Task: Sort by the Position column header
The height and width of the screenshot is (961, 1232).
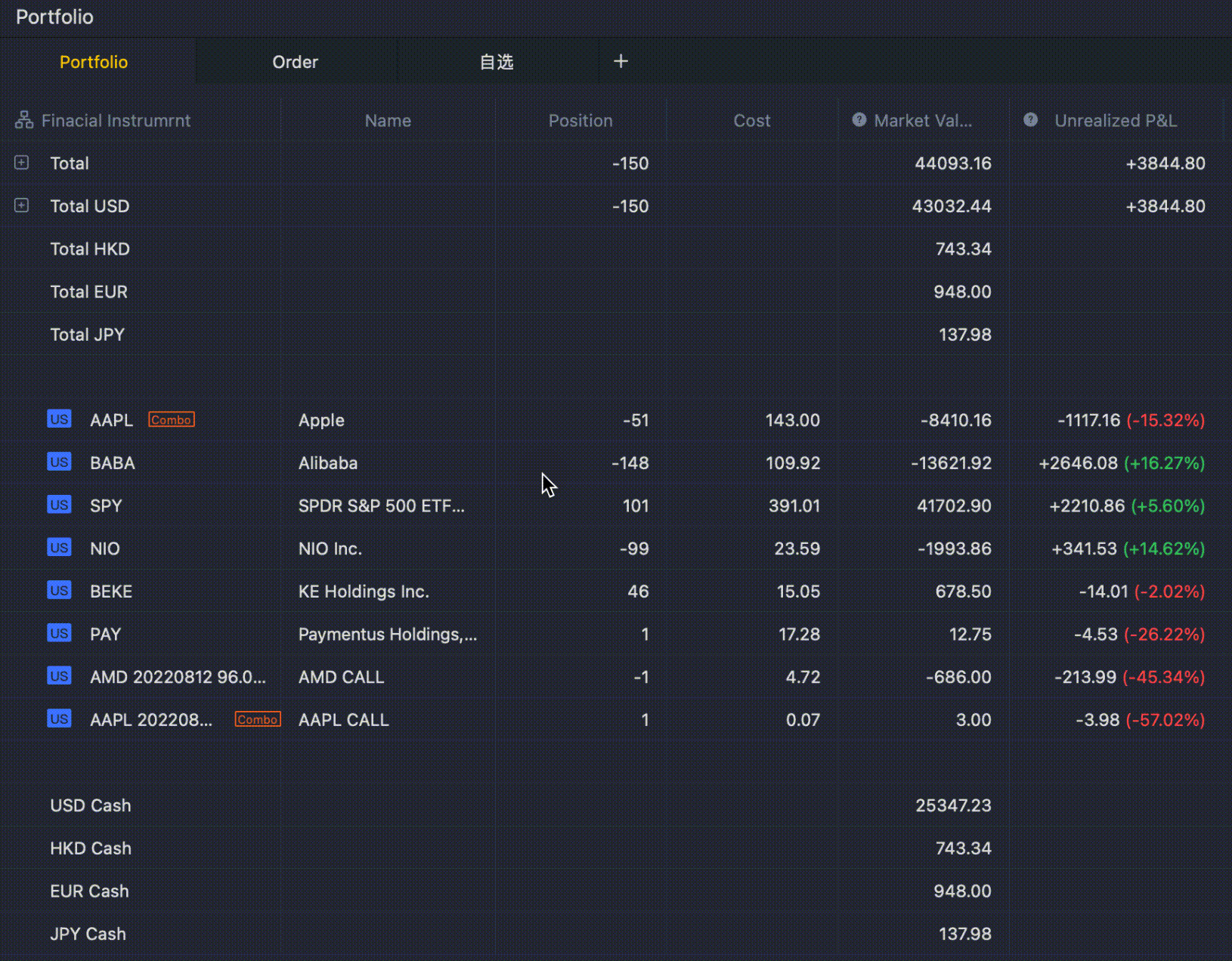Action: 580,121
